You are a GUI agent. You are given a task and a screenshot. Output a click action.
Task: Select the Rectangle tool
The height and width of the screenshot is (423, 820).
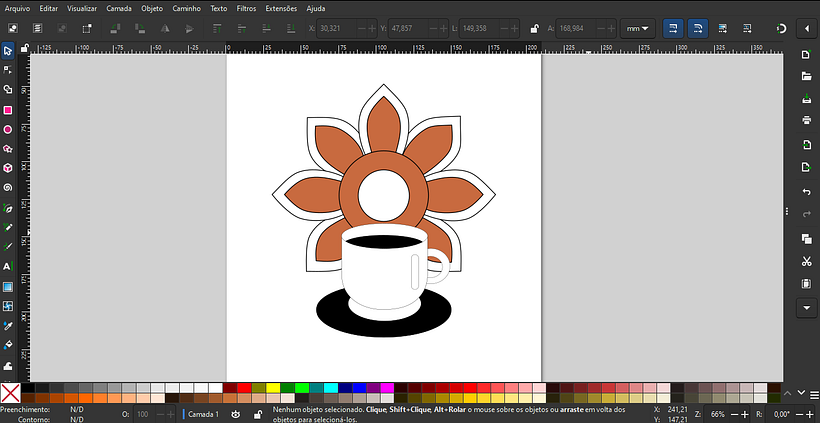8,110
